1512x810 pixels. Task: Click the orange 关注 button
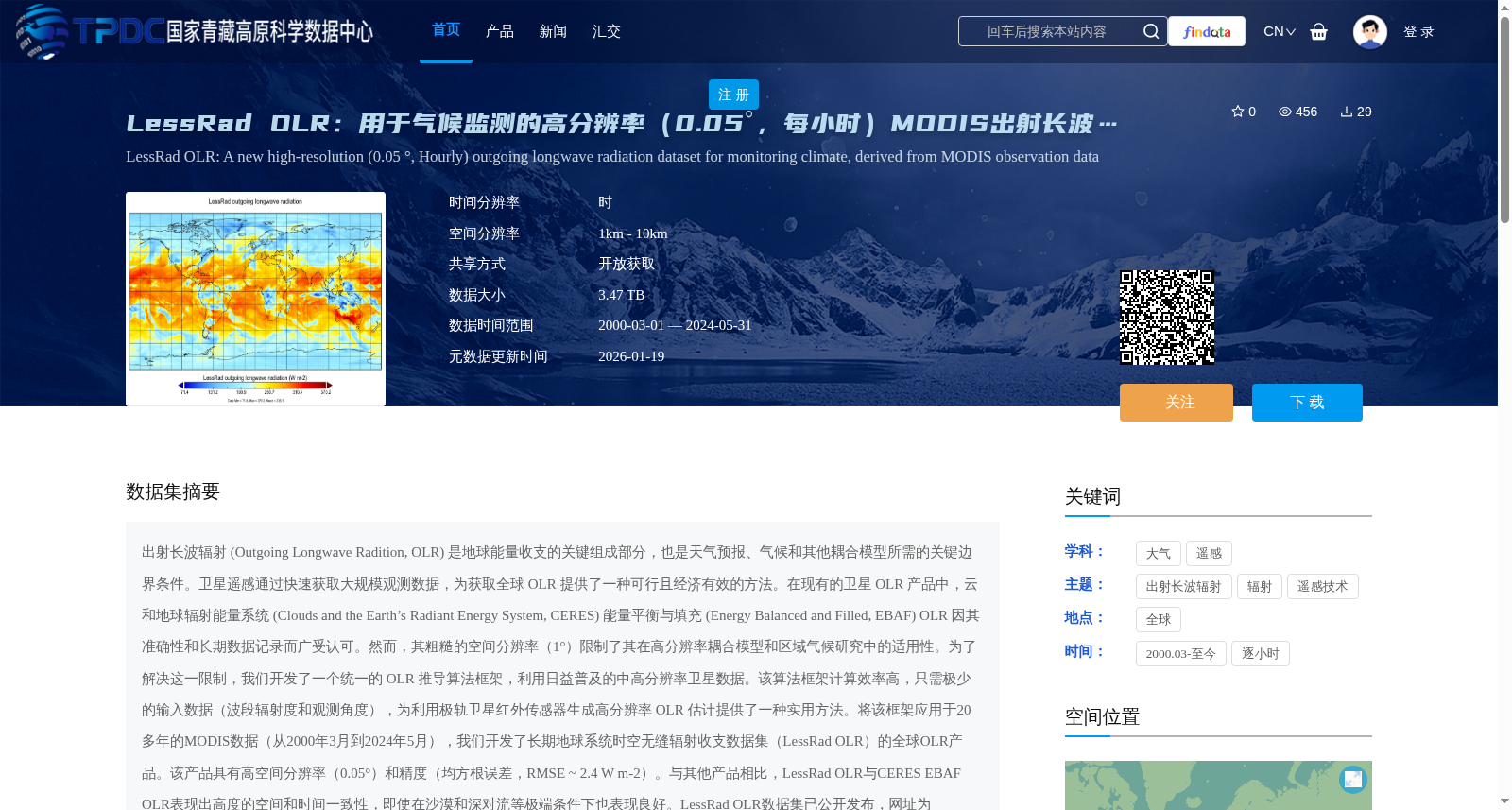1177,403
